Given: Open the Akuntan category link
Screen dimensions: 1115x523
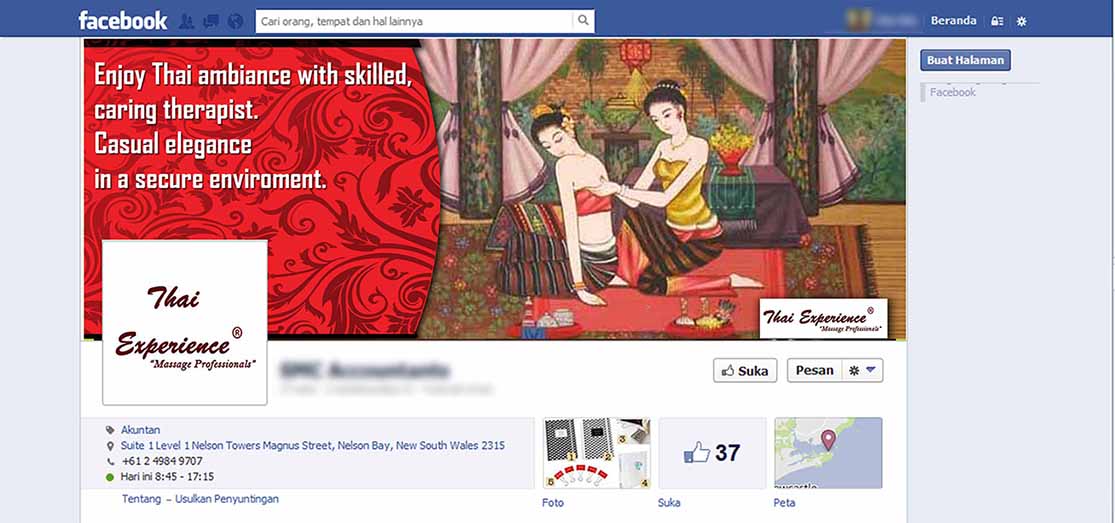Looking at the screenshot, I should (x=141, y=430).
